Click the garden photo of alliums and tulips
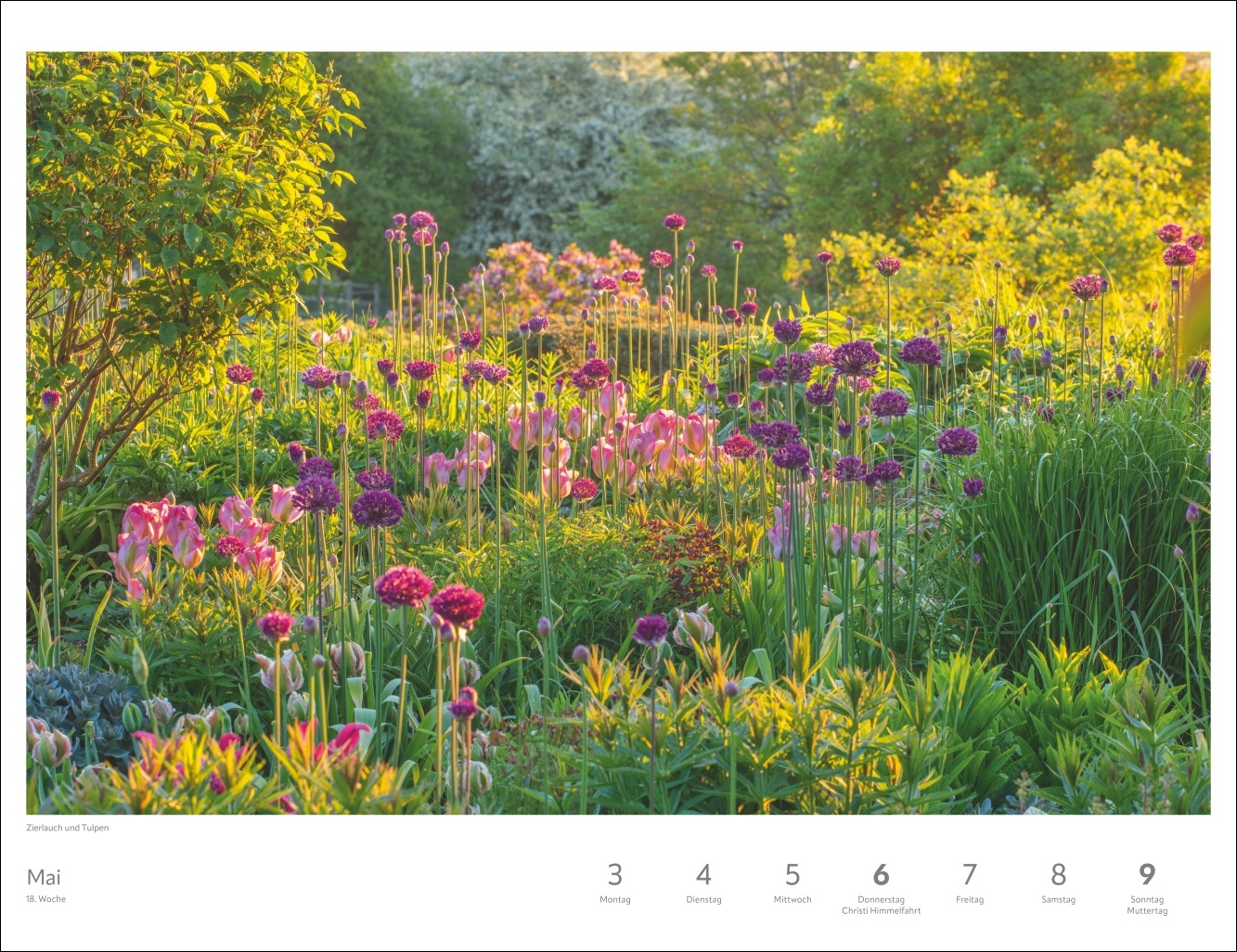Viewport: 1237px width, 952px height. [618, 432]
